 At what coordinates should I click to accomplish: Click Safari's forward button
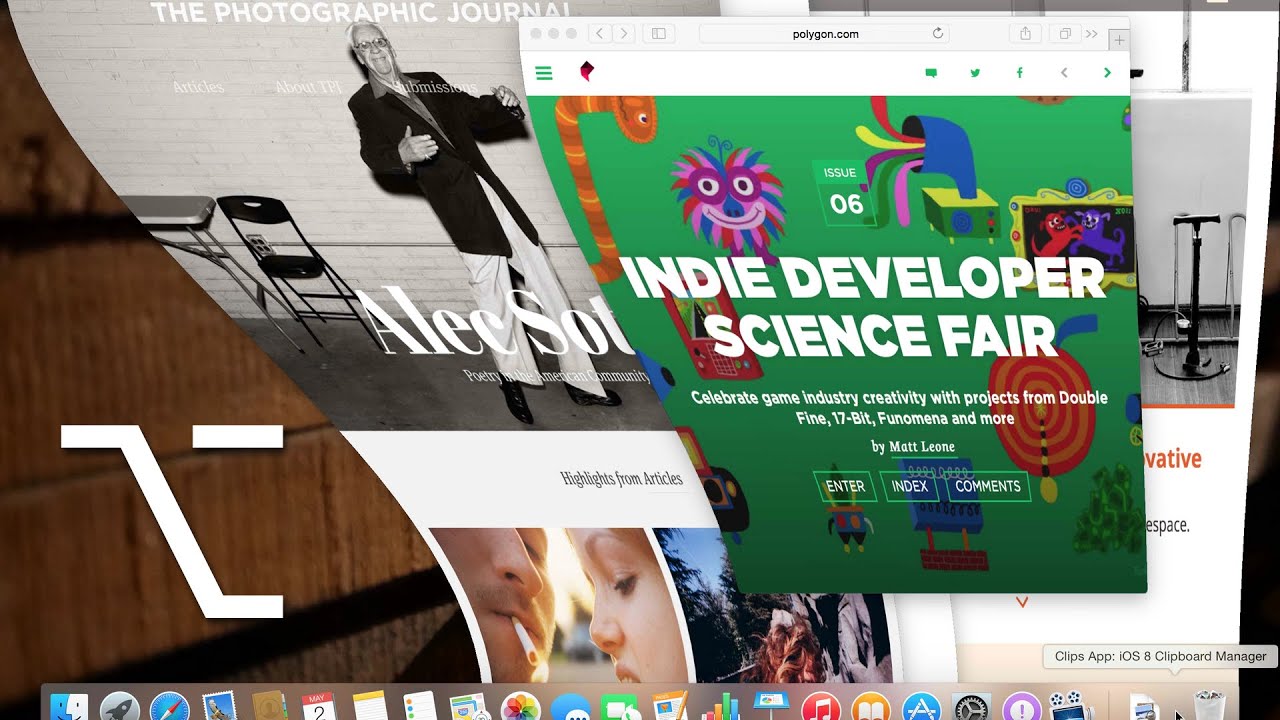click(624, 34)
